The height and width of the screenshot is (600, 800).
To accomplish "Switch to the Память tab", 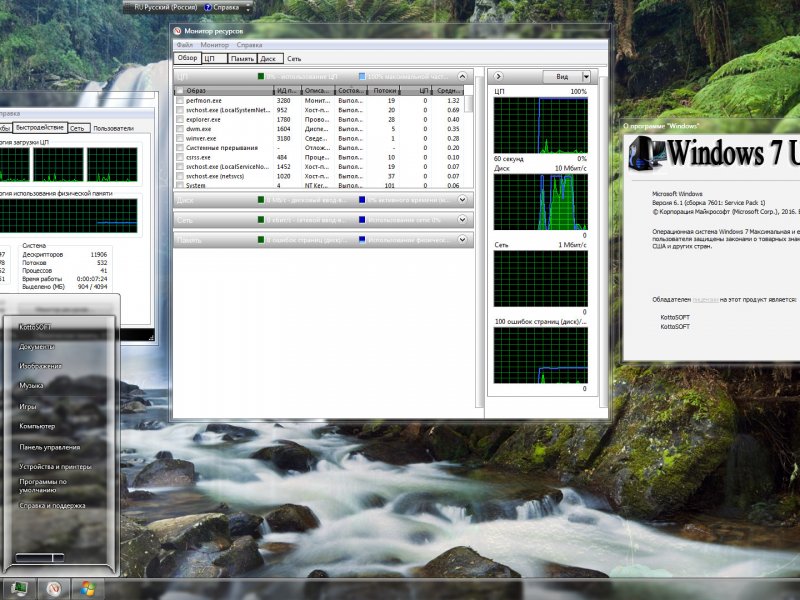I will 242,59.
